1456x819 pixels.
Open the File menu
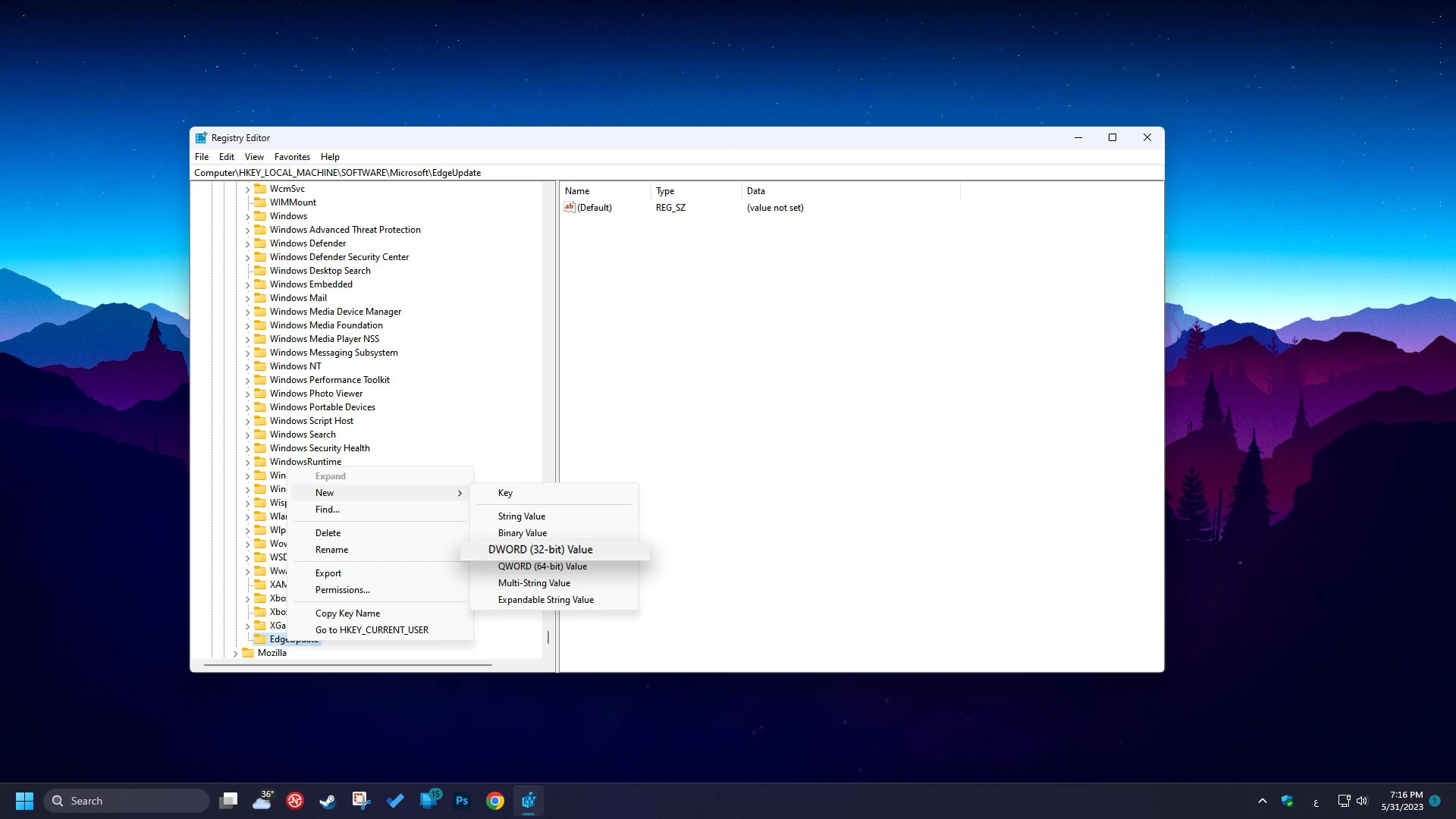(x=202, y=157)
